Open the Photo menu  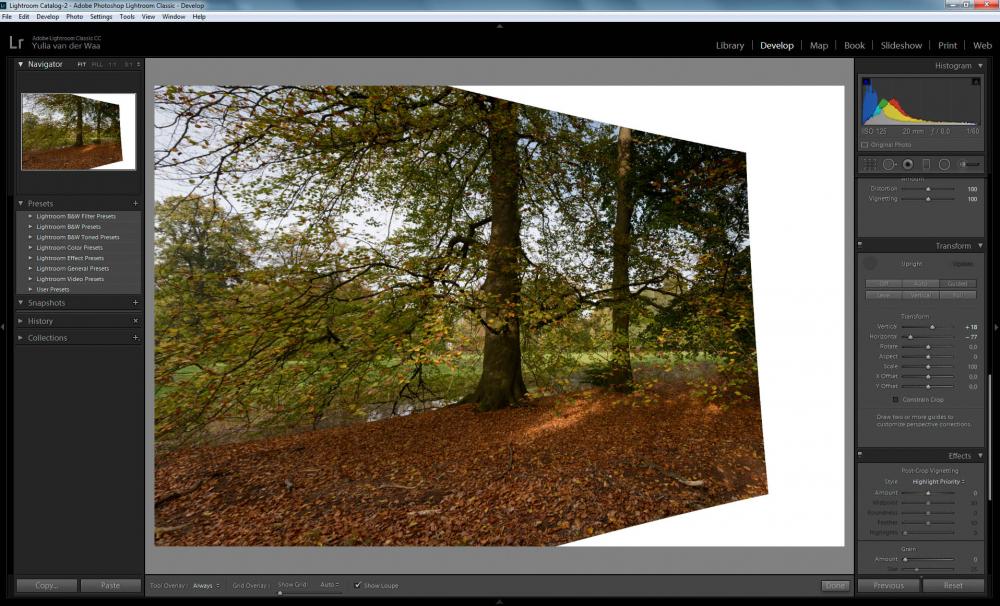tap(75, 17)
